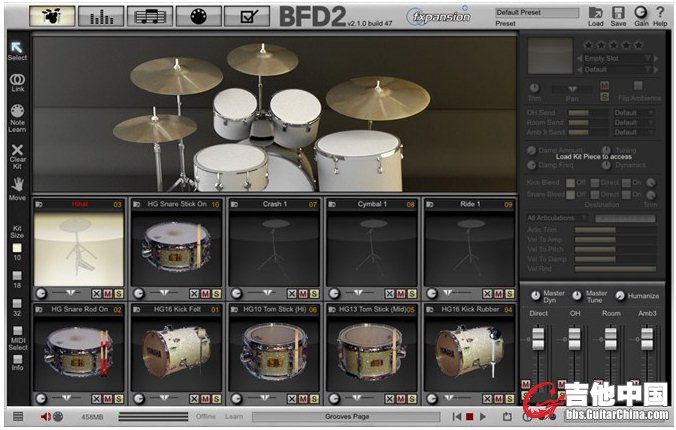Viewport: 676px width, 430px height.
Task: Click the Master Dyn knob
Action: click(535, 295)
